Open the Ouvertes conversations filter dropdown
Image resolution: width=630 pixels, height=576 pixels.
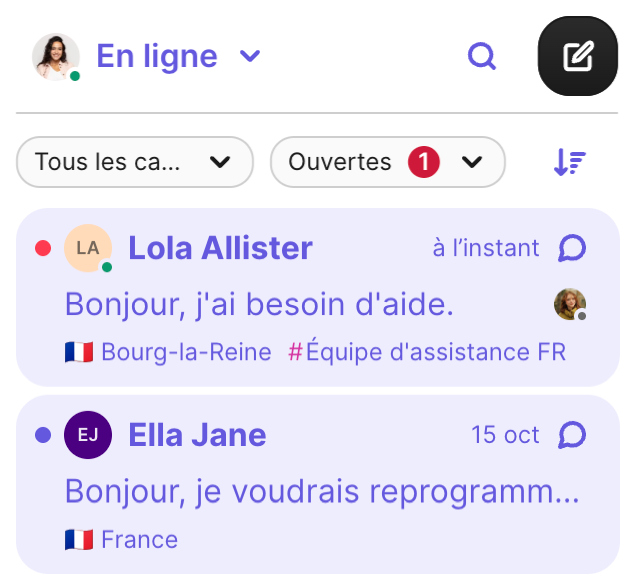387,162
